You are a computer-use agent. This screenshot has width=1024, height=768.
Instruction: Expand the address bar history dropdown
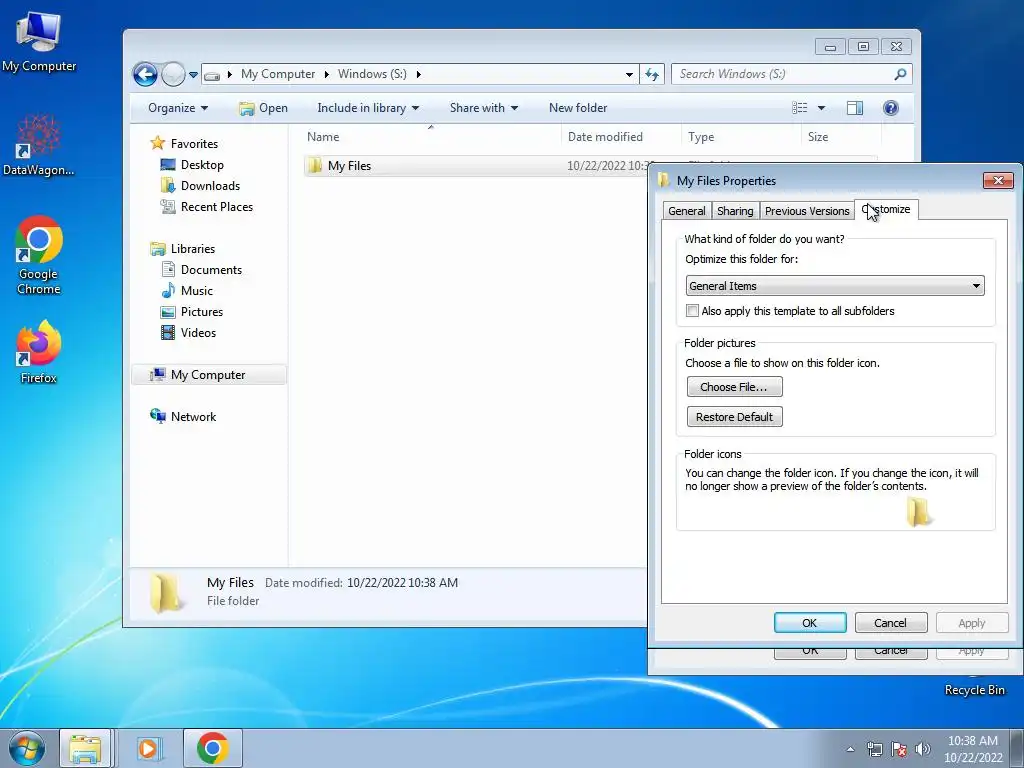click(x=629, y=74)
